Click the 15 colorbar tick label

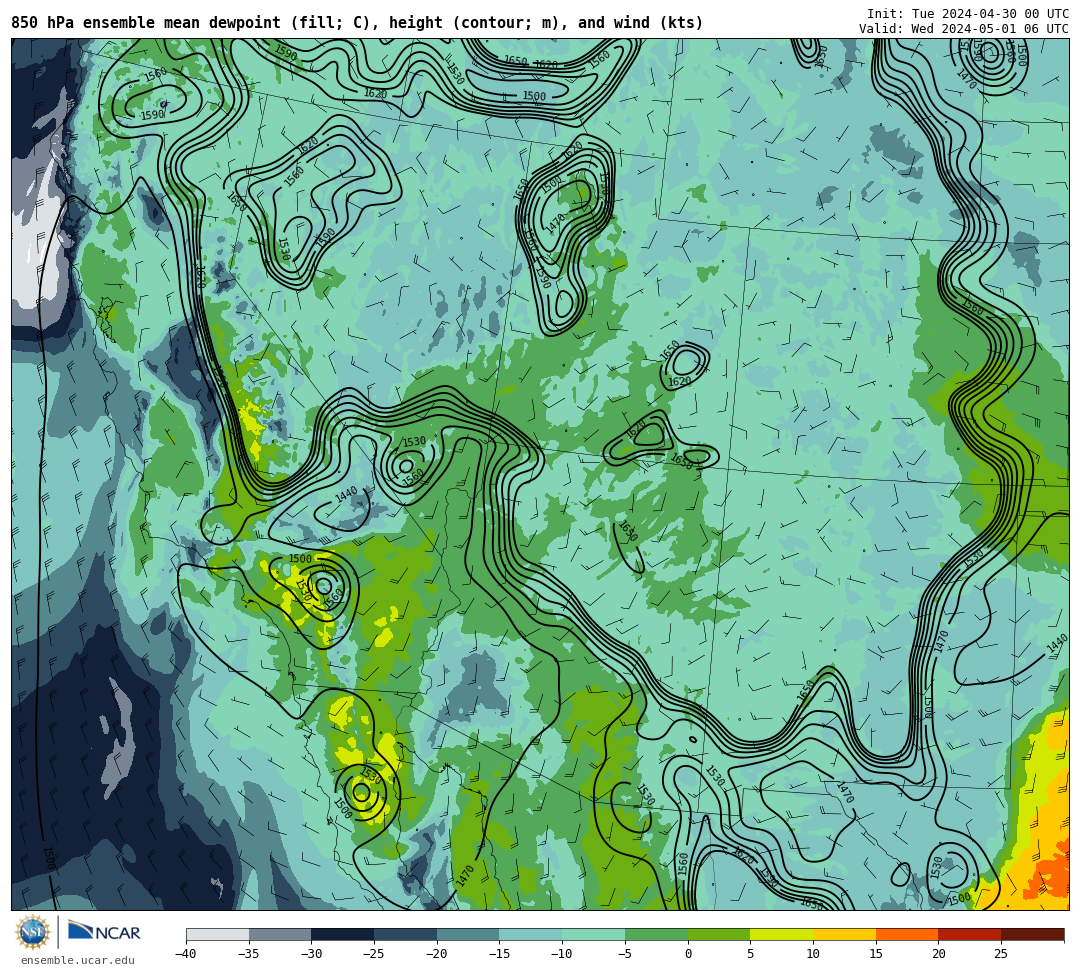(875, 954)
